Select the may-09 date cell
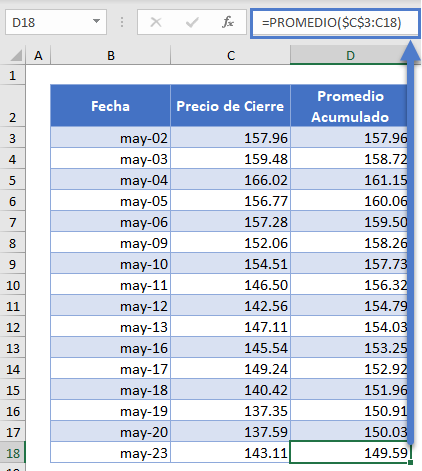This screenshot has height=471, width=422. [110, 243]
